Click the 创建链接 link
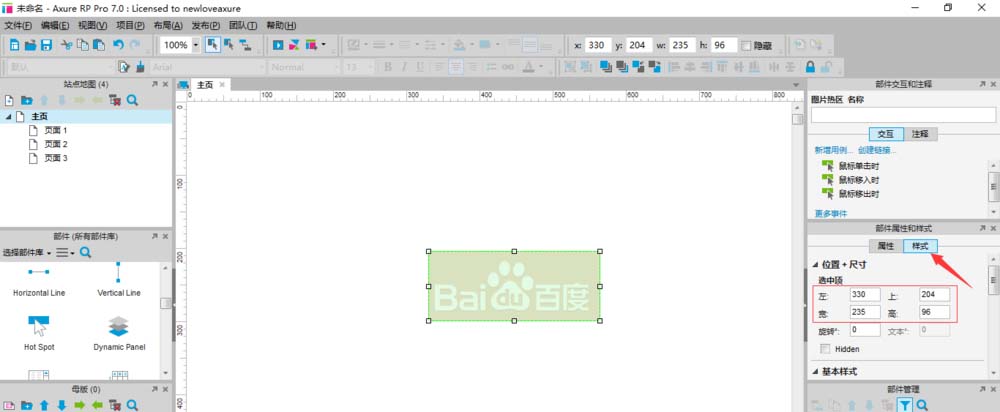The width and height of the screenshot is (1000, 412). pyautogui.click(x=877, y=151)
